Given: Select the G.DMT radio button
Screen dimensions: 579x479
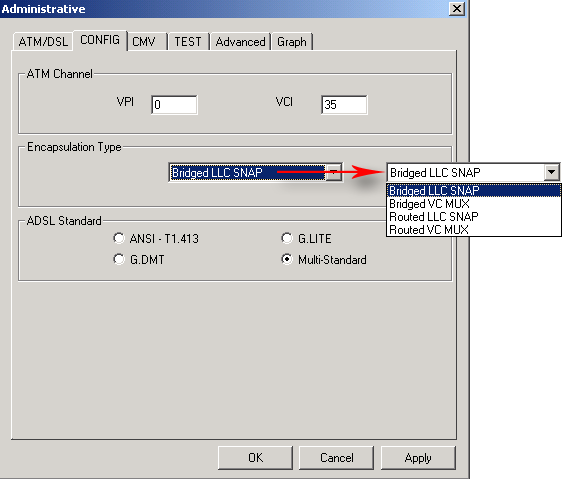Looking at the screenshot, I should (119, 260).
